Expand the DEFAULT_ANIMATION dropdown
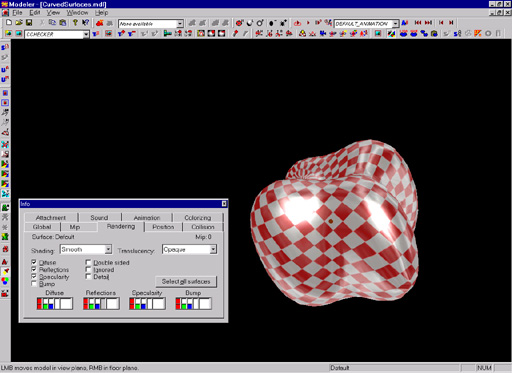This screenshot has height=373, width=512. click(395, 24)
